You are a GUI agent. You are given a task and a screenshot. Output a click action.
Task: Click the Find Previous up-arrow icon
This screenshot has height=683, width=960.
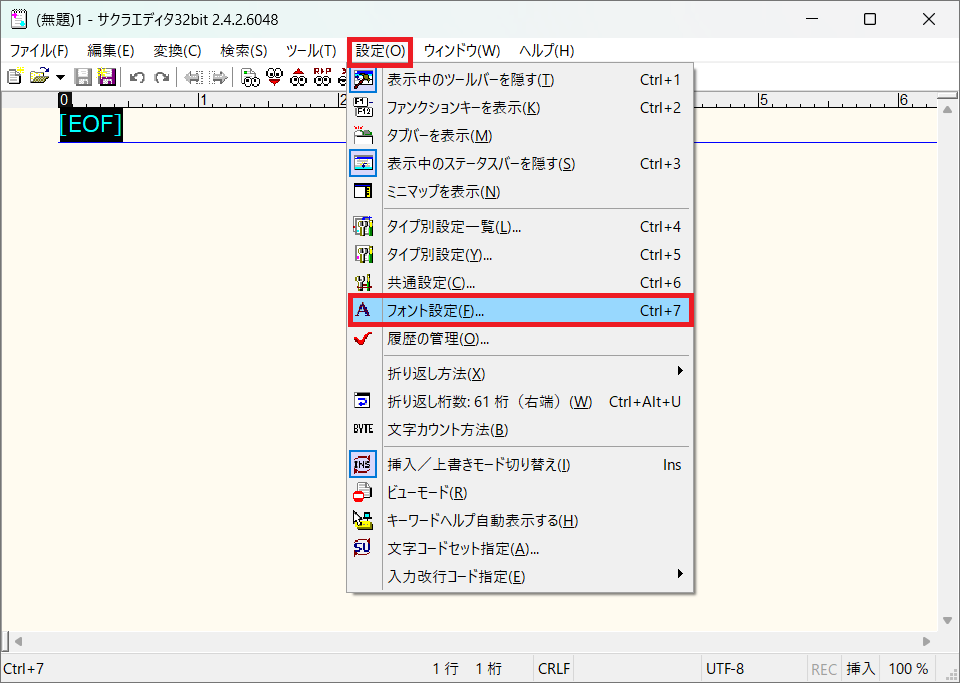tap(298, 77)
